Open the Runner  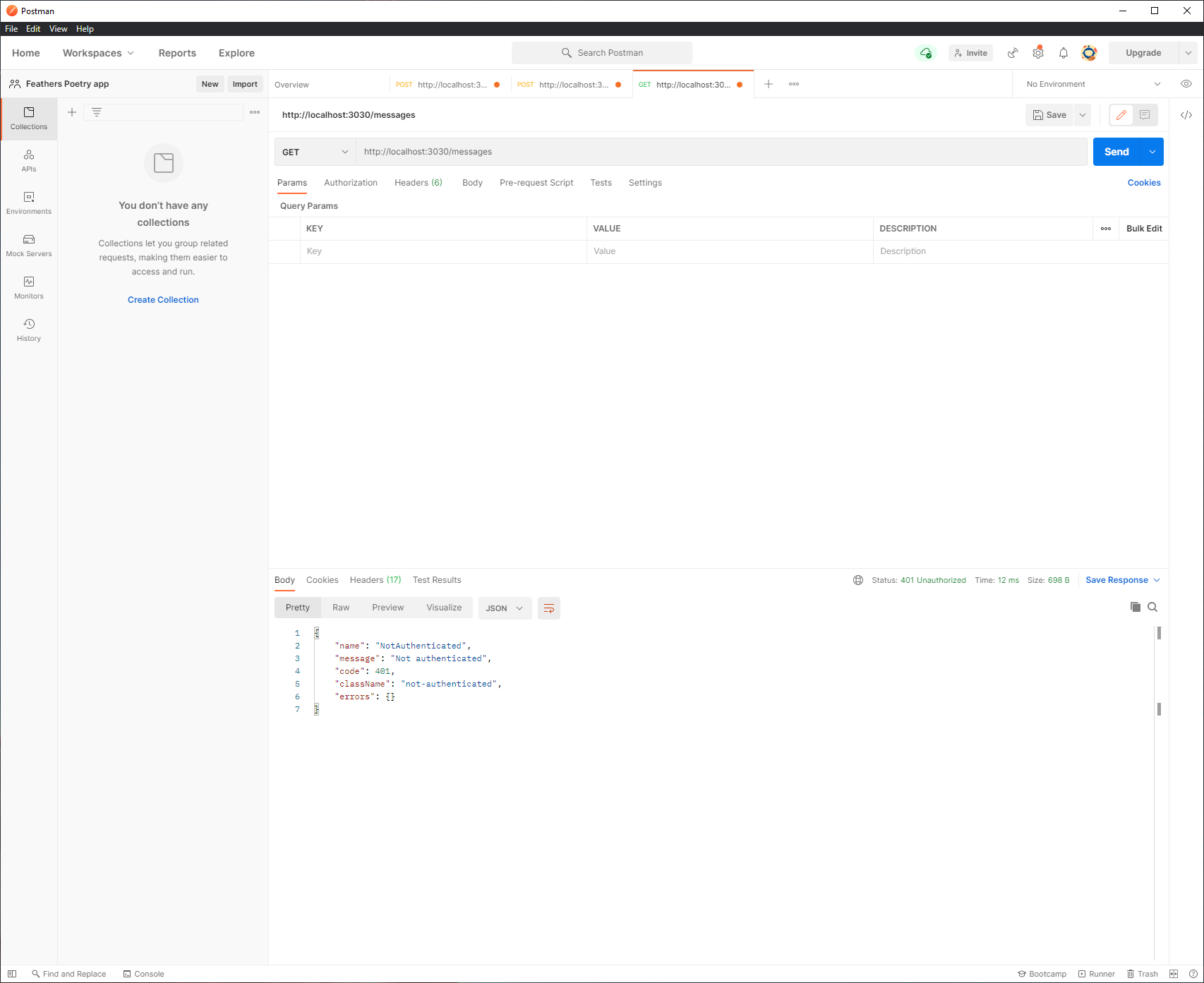[x=1096, y=974]
